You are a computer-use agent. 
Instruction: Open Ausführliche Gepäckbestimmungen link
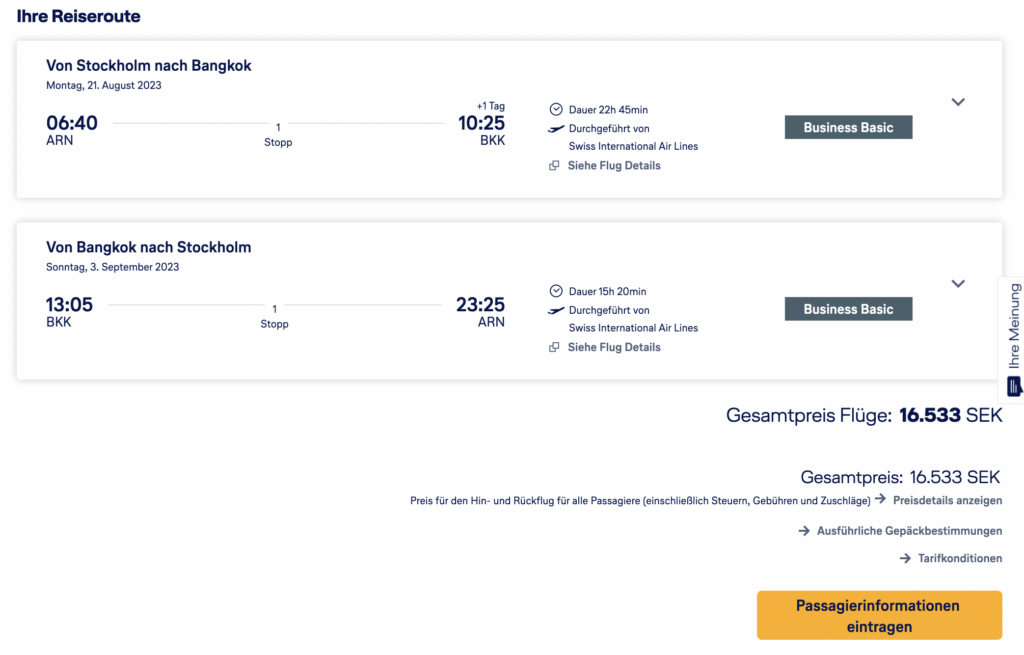(909, 531)
